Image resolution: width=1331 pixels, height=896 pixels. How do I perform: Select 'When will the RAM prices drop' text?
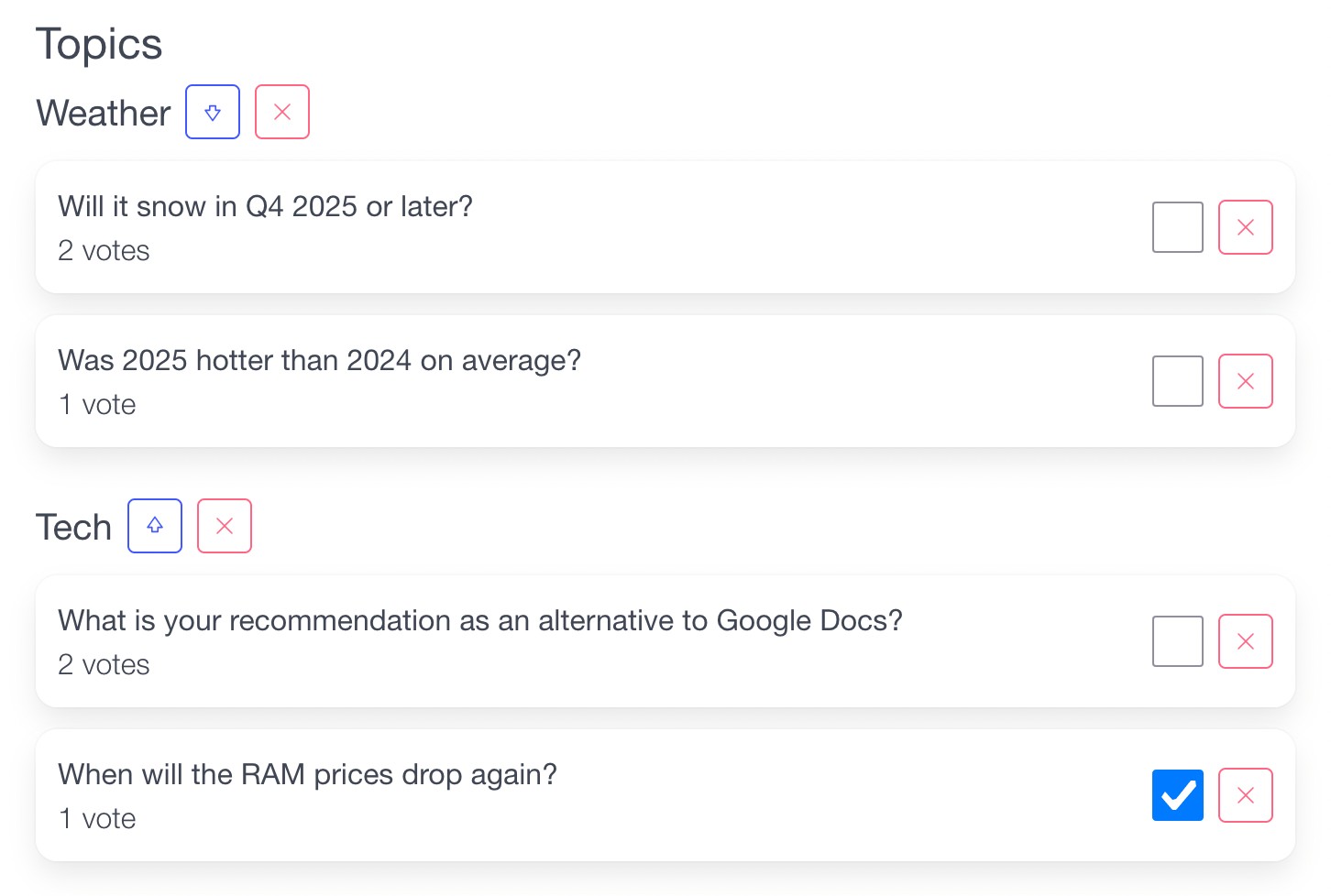pyautogui.click(x=307, y=774)
